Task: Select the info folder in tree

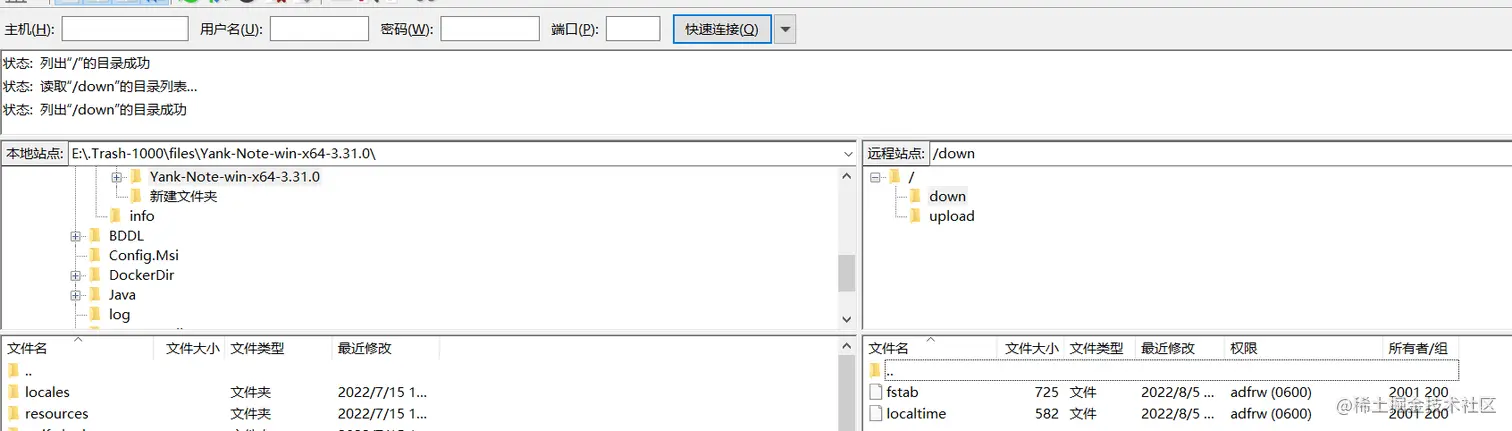Action: point(141,216)
